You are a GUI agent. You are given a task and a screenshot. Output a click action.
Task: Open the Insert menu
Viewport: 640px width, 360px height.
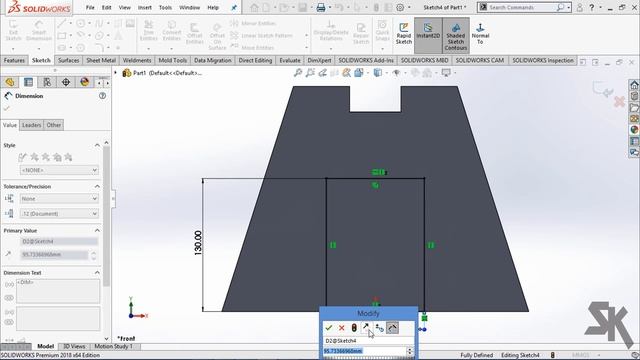(x=145, y=7)
